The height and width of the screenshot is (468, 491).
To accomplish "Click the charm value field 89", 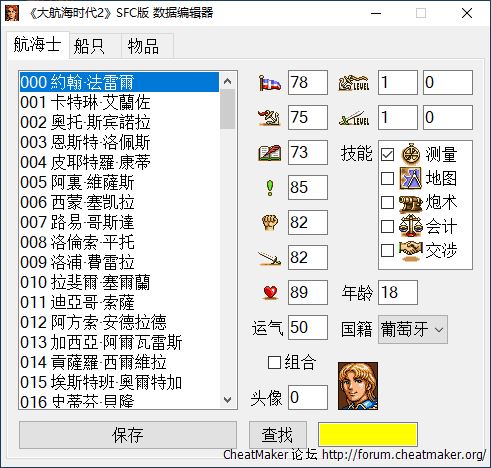I will pos(308,292).
